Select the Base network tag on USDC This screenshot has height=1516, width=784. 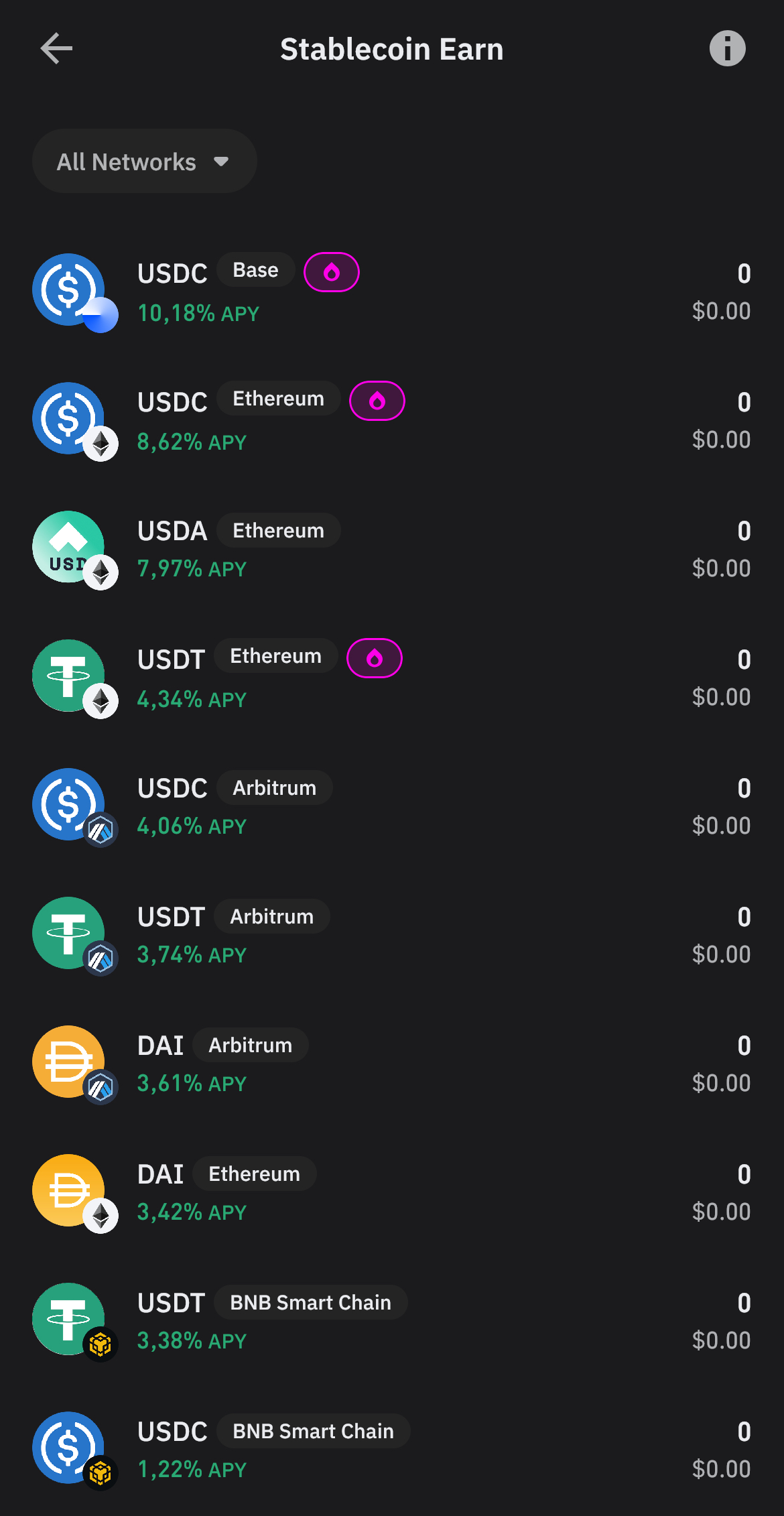[255, 270]
